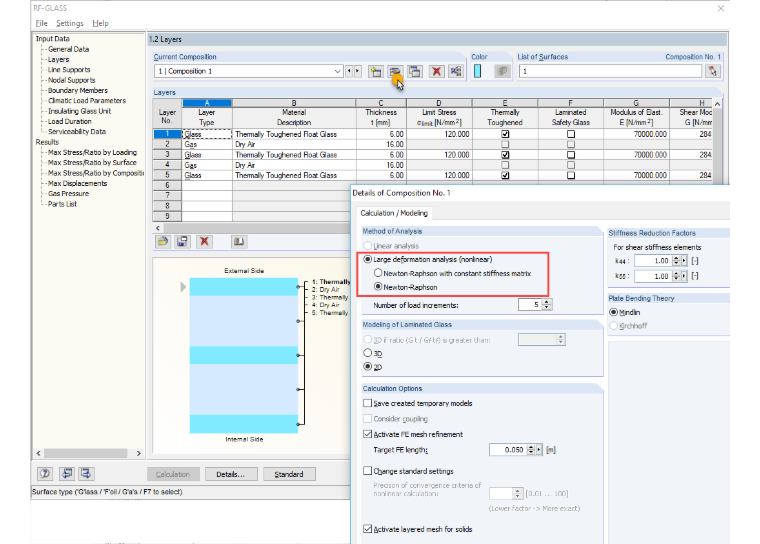760x544 pixels.
Task: Open the Settings menu
Action: click(x=69, y=23)
